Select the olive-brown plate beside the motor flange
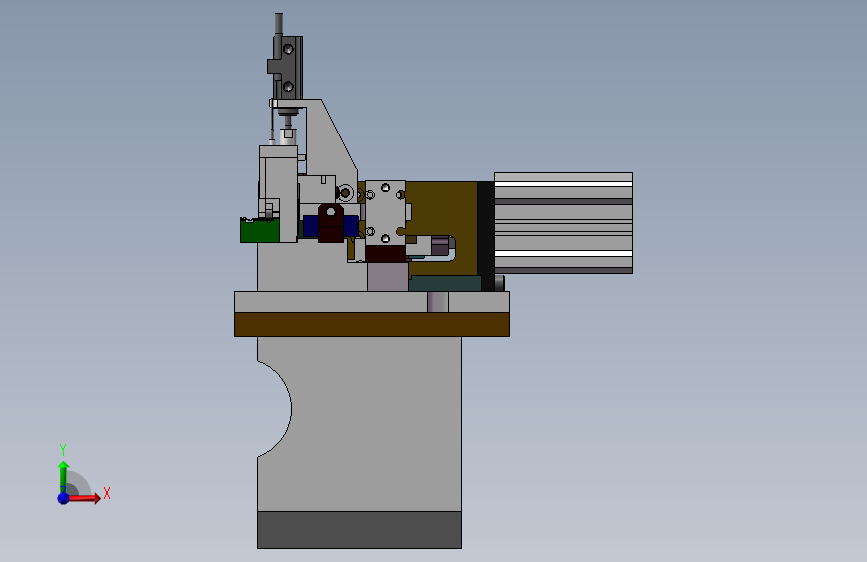The height and width of the screenshot is (562, 867). [442, 210]
